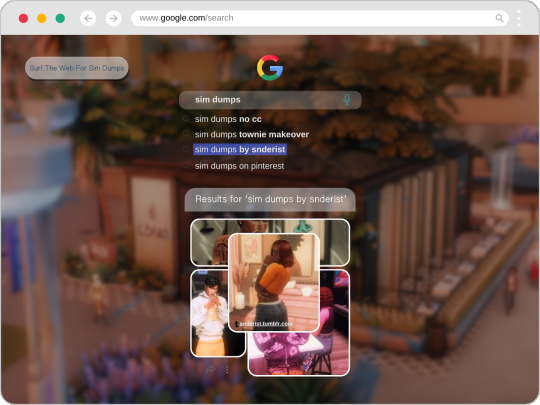Select highlighted suggestion 'sim dumps by snderist'

[240, 149]
